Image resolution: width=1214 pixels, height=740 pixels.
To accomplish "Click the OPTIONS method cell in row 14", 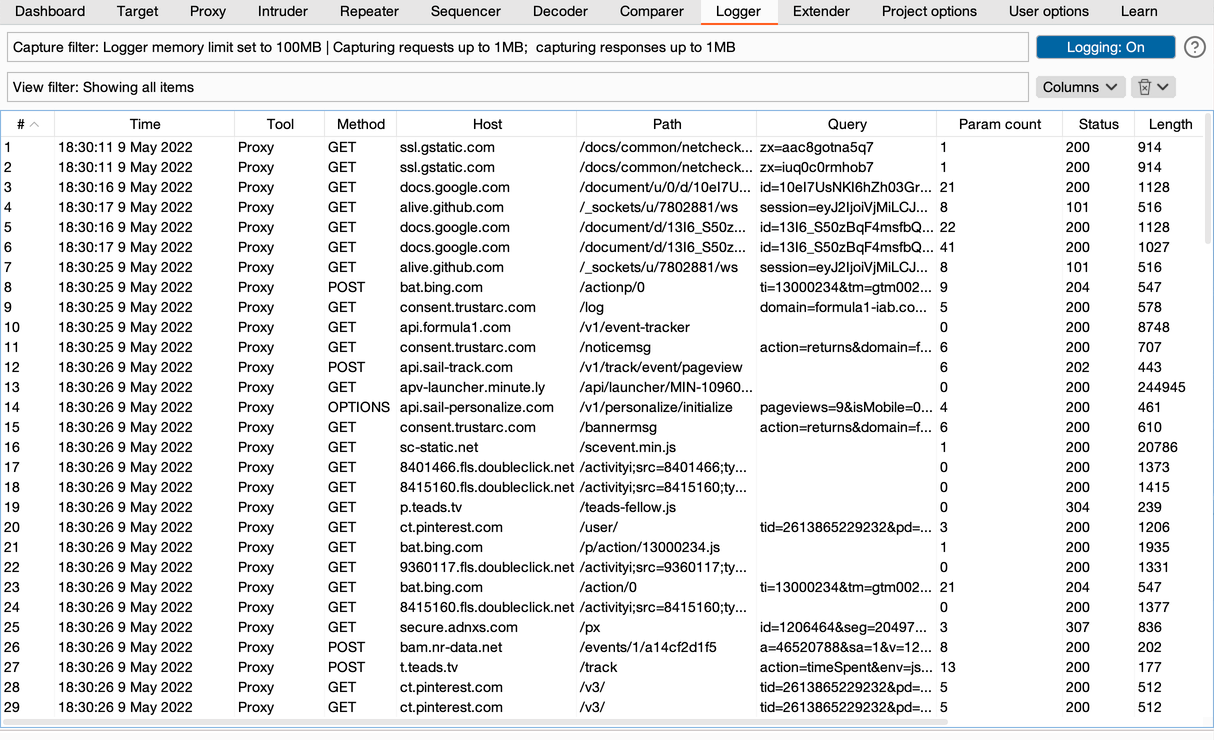I will click(x=359, y=407).
